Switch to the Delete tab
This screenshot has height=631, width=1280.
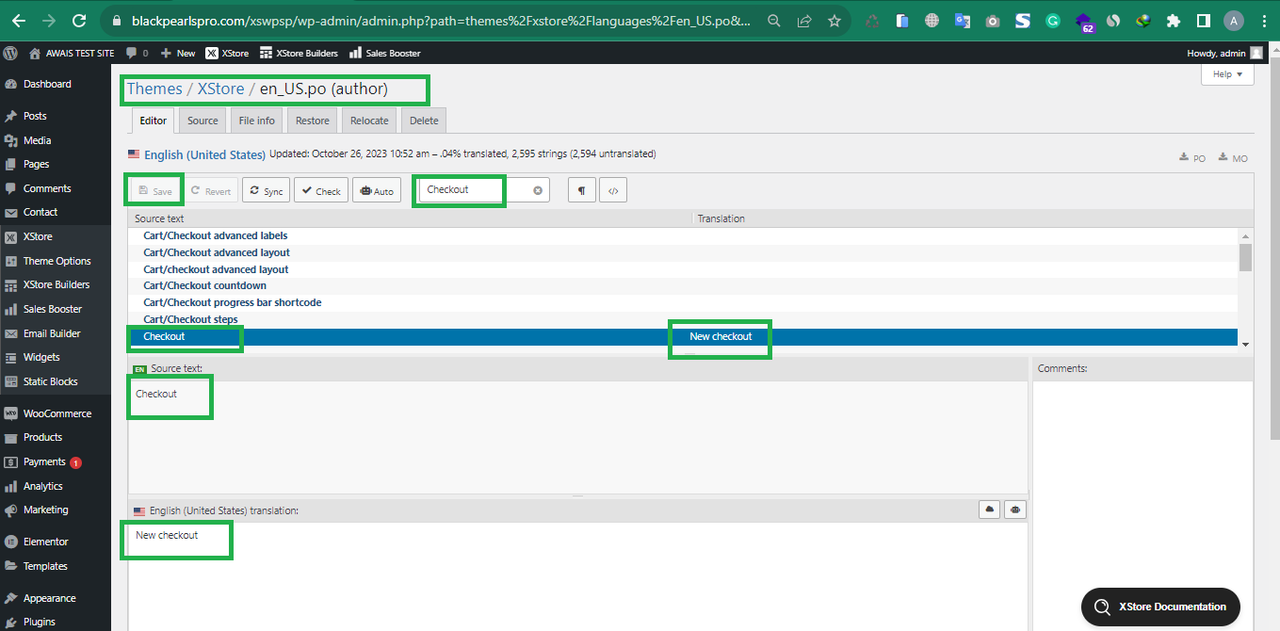pos(424,121)
